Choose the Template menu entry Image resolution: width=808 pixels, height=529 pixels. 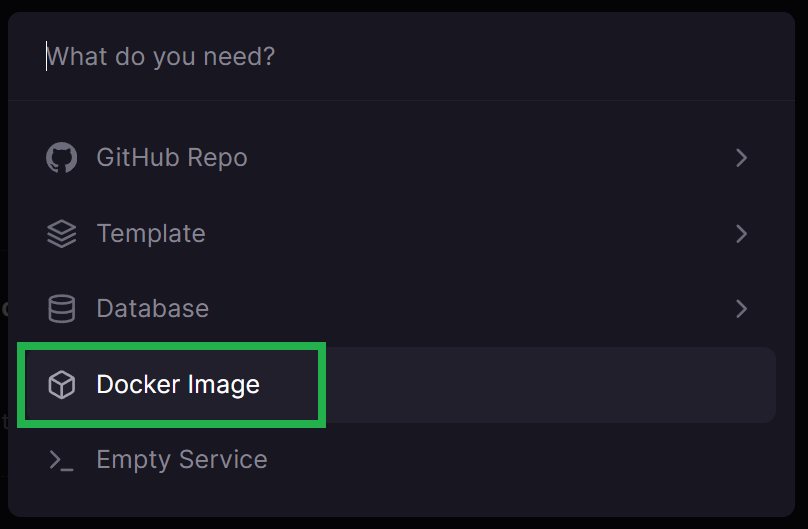coord(397,233)
